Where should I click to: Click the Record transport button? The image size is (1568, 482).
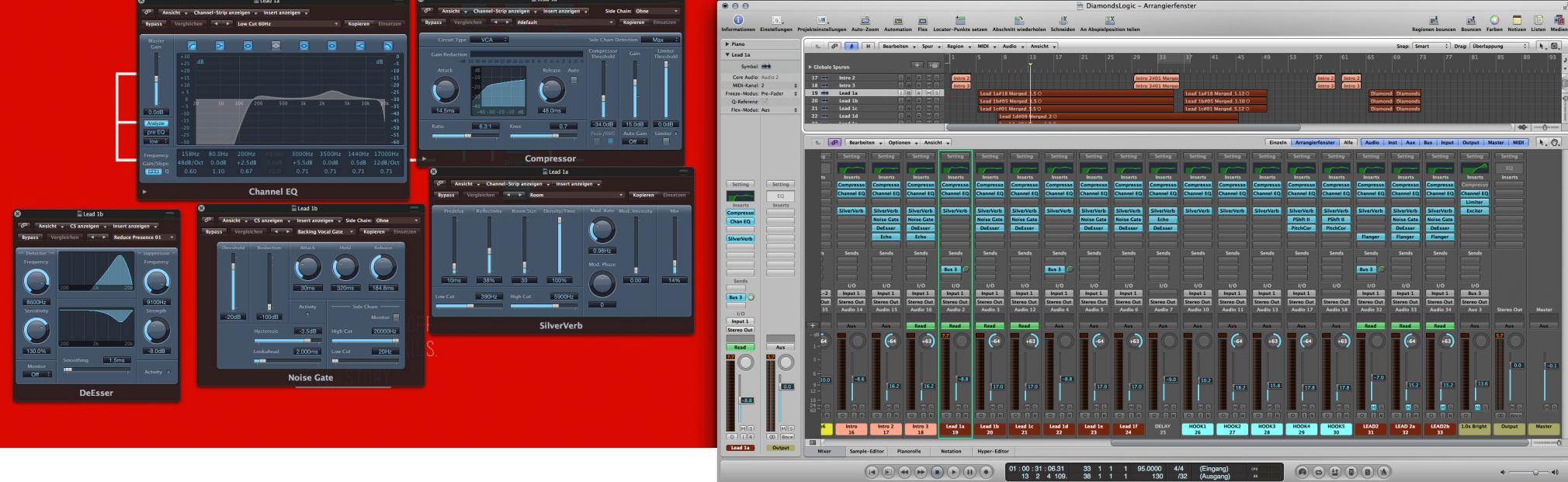tap(986, 471)
